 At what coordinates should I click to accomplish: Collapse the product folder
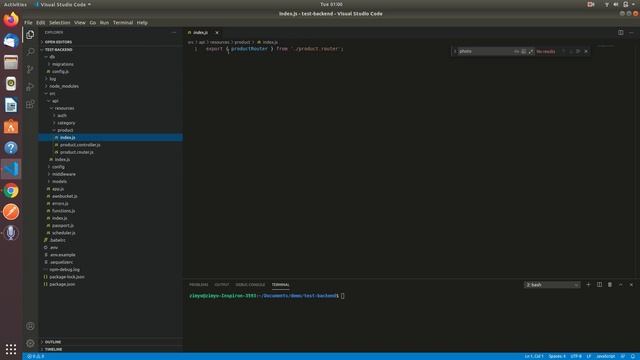(x=65, y=130)
